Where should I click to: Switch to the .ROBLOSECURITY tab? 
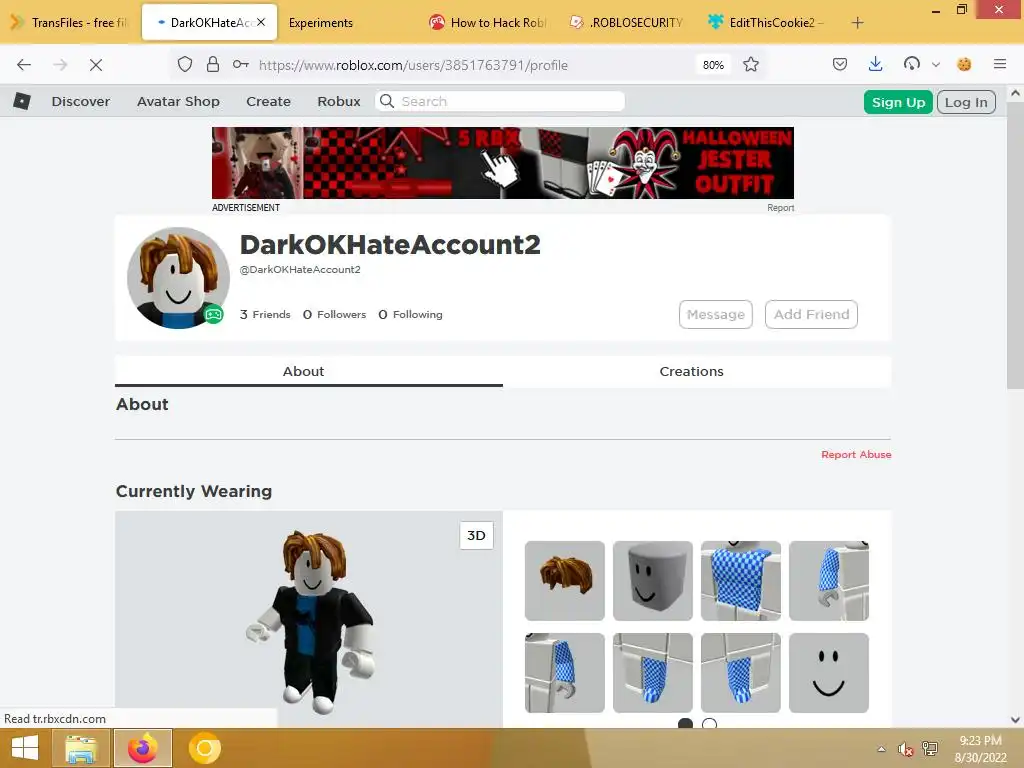click(x=628, y=23)
